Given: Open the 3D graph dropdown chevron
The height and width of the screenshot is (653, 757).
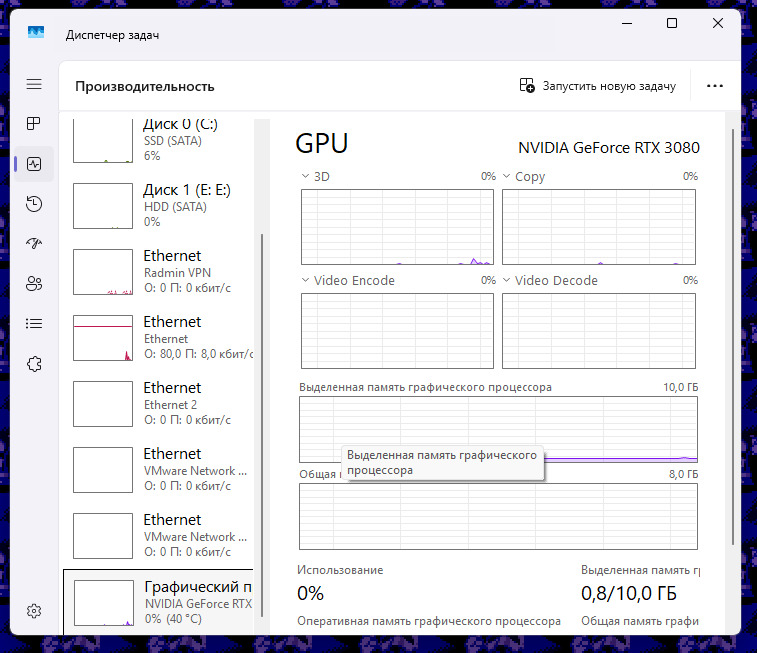Looking at the screenshot, I should (306, 176).
